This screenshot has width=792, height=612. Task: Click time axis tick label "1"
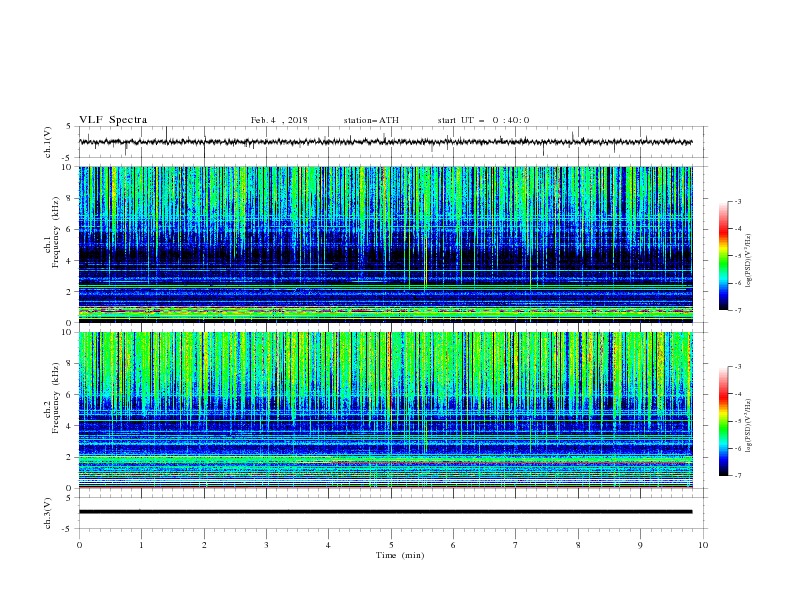click(141, 545)
